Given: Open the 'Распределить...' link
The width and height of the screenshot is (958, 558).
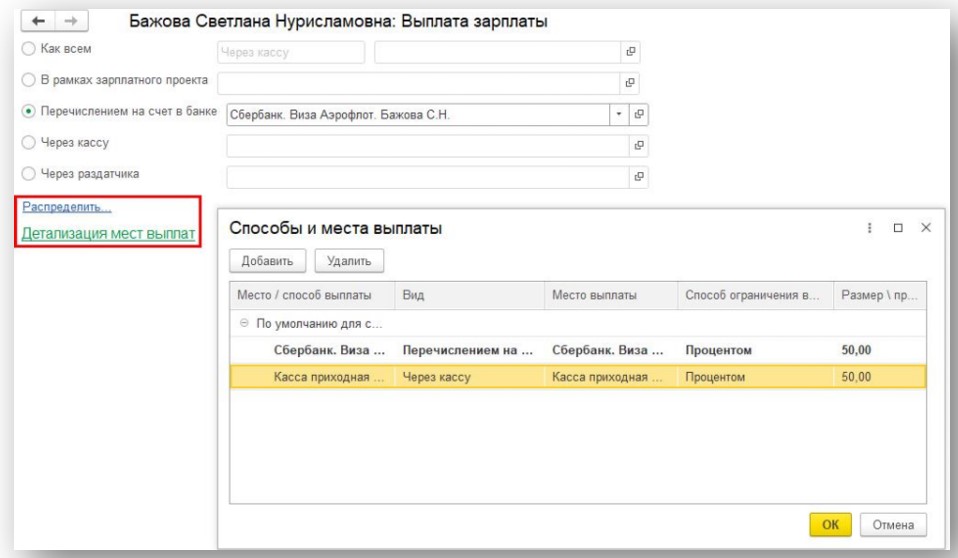Looking at the screenshot, I should [x=67, y=208].
